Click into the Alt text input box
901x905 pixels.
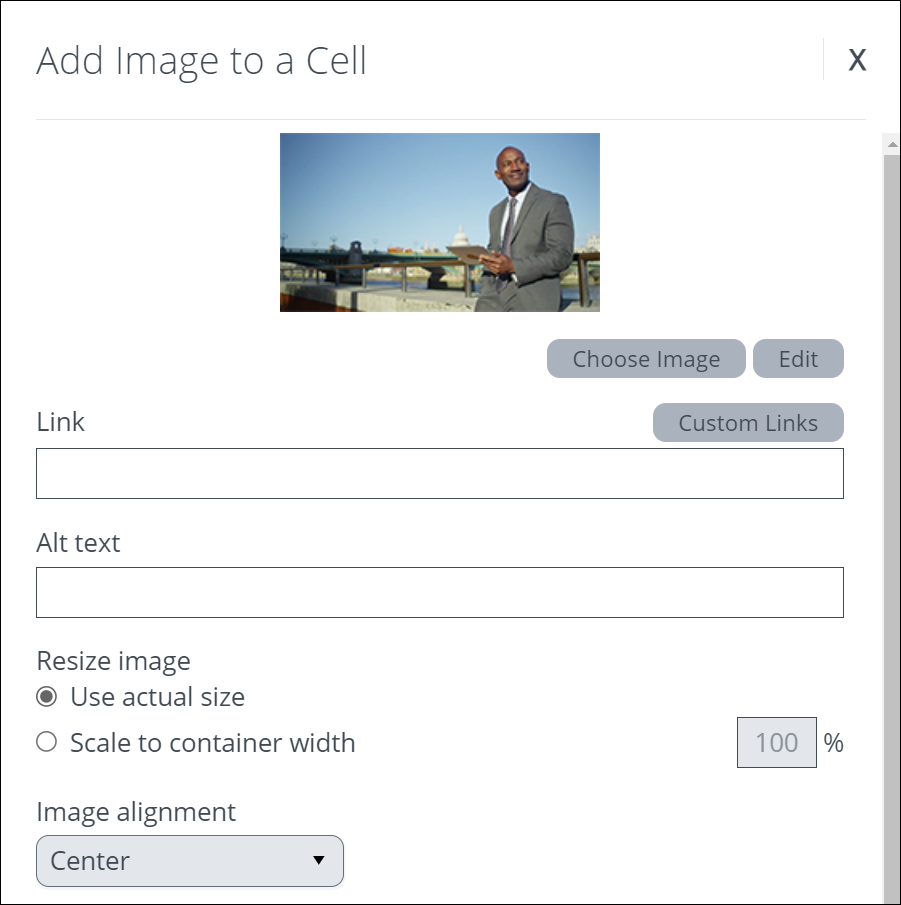click(x=439, y=593)
